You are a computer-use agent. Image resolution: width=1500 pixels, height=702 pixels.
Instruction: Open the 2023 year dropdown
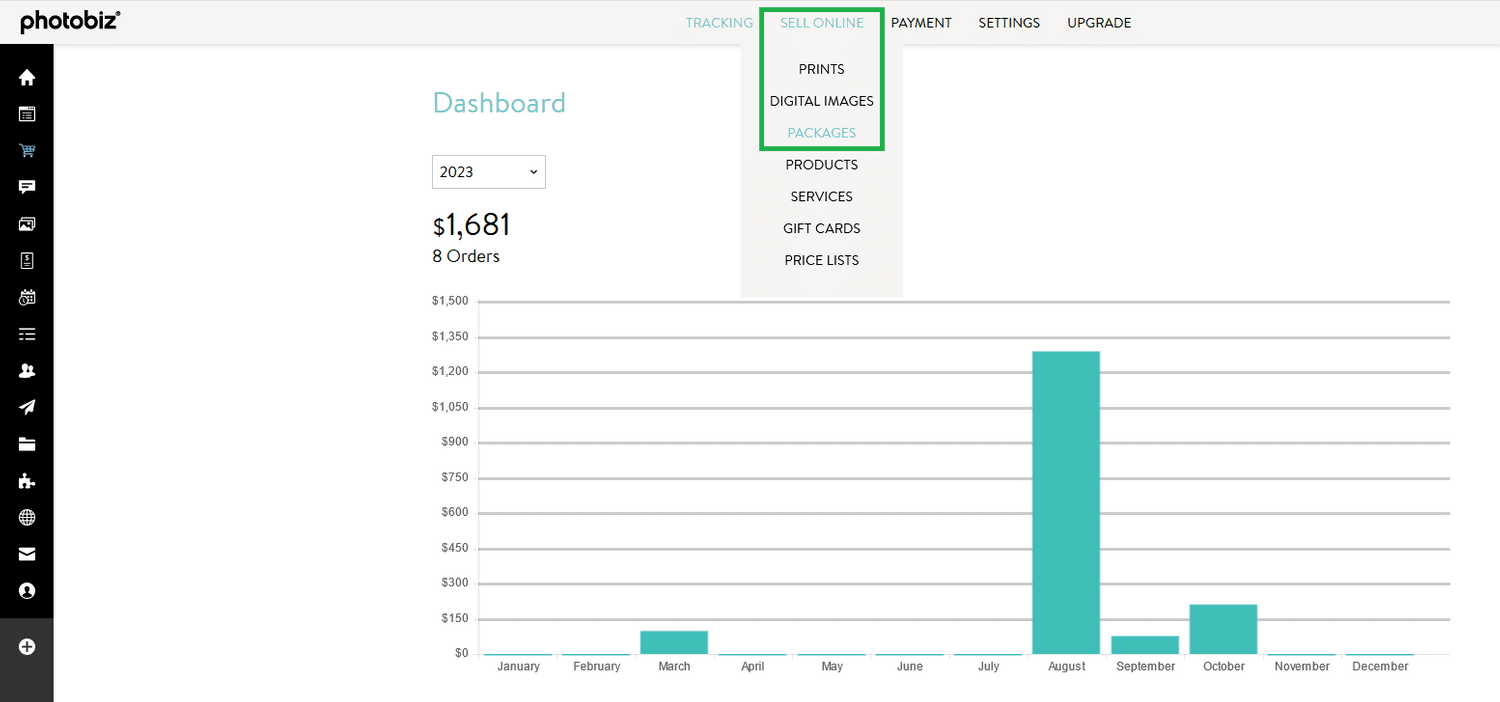tap(488, 172)
